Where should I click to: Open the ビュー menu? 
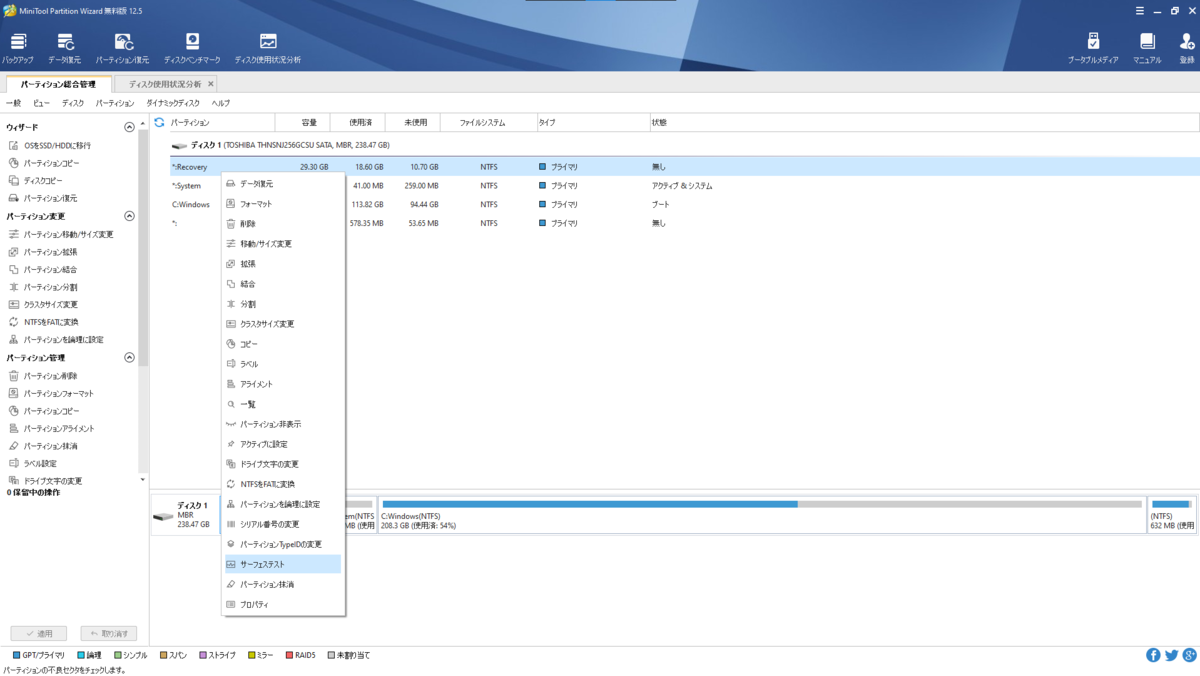click(x=41, y=103)
